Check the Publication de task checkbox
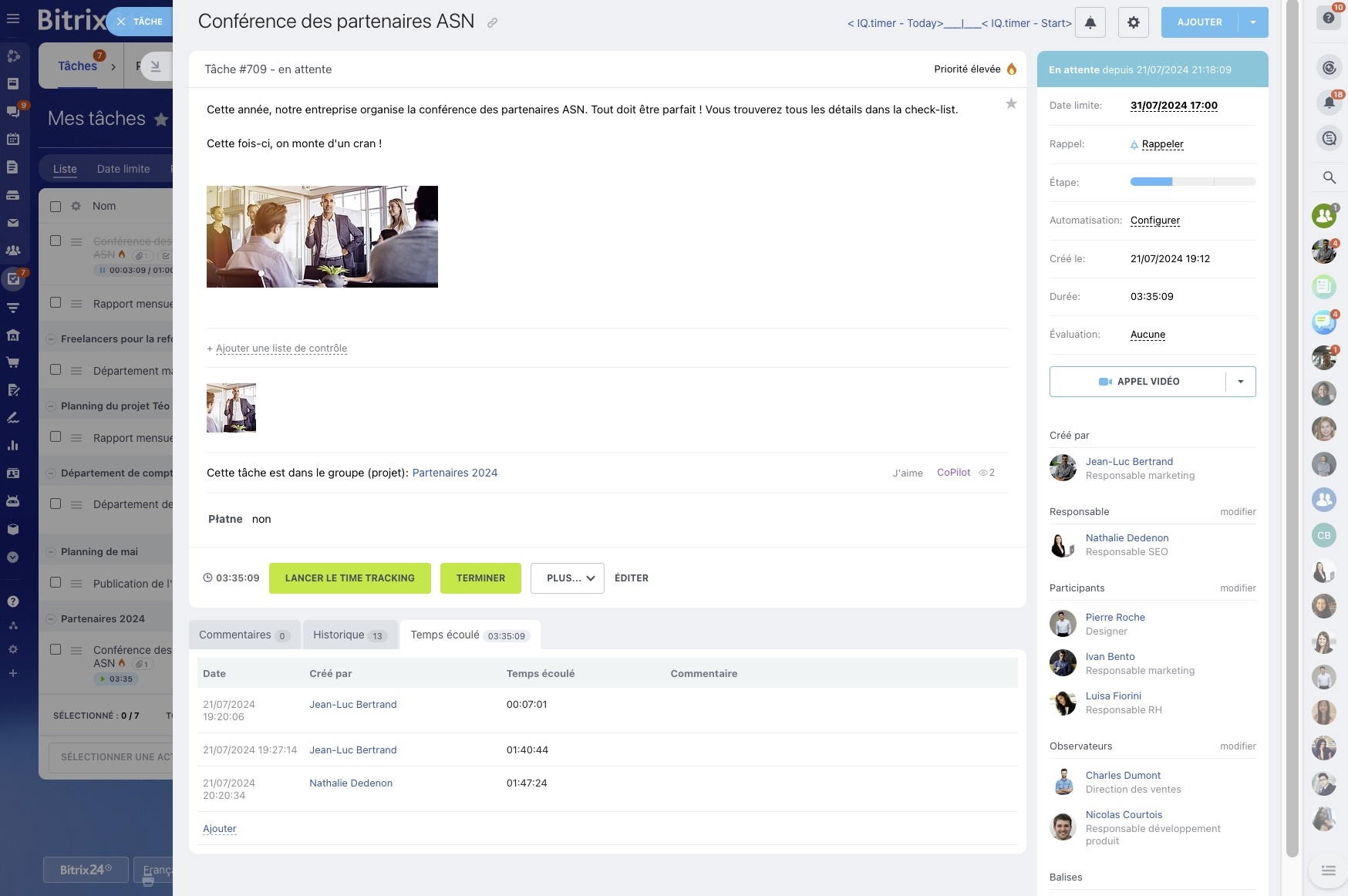This screenshot has height=896, width=1348. (56, 582)
